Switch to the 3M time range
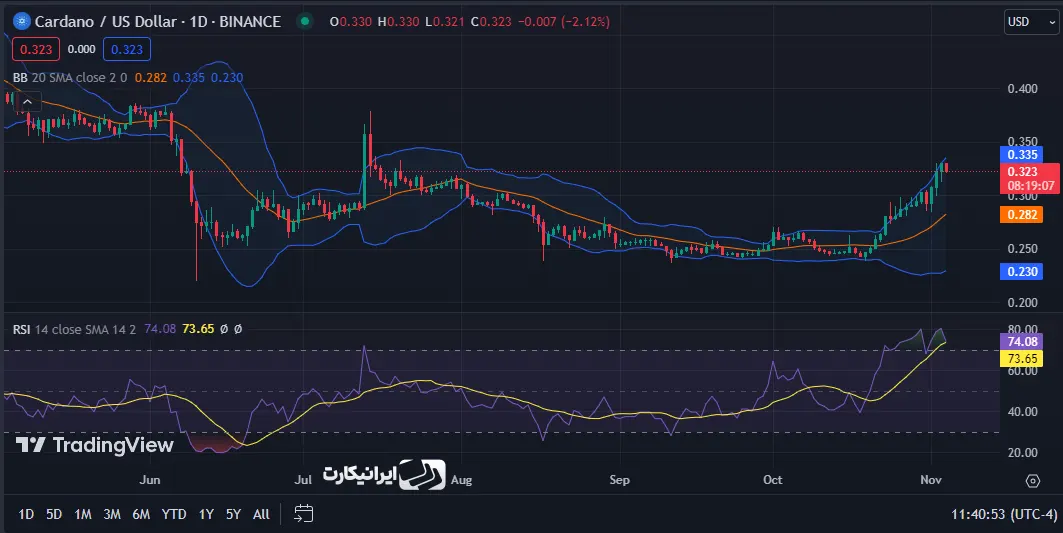Image resolution: width=1063 pixels, height=533 pixels. click(x=112, y=514)
